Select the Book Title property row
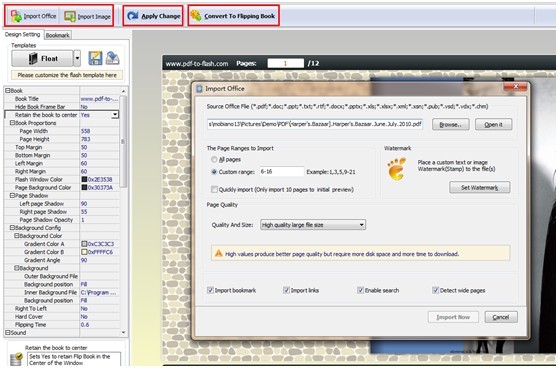 point(62,99)
